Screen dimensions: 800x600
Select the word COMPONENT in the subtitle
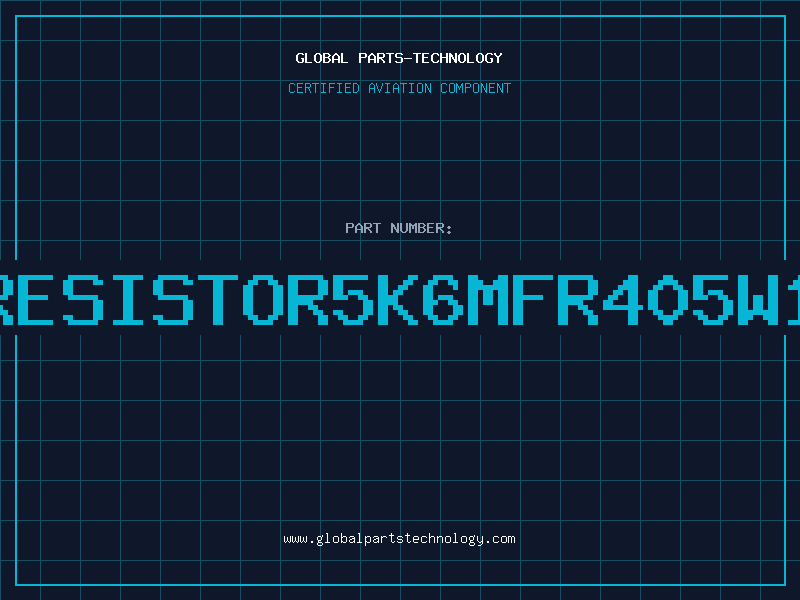[476, 88]
